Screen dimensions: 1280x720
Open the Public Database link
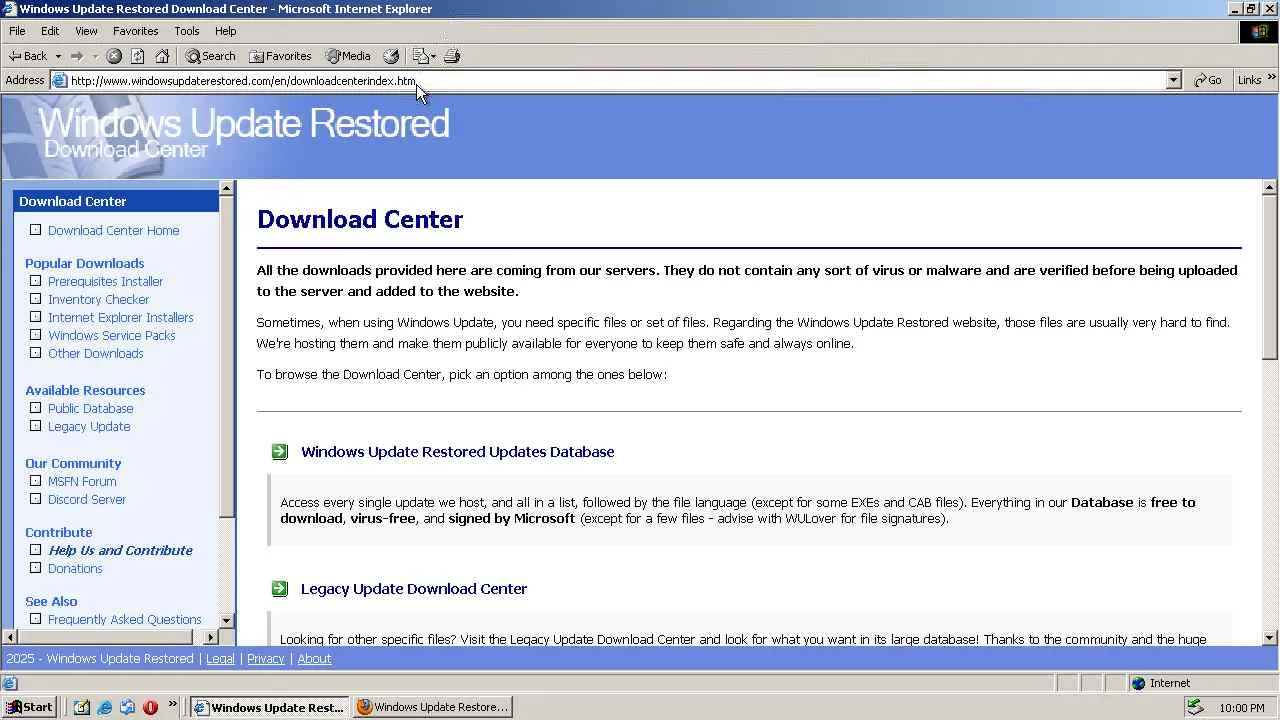[x=91, y=409]
